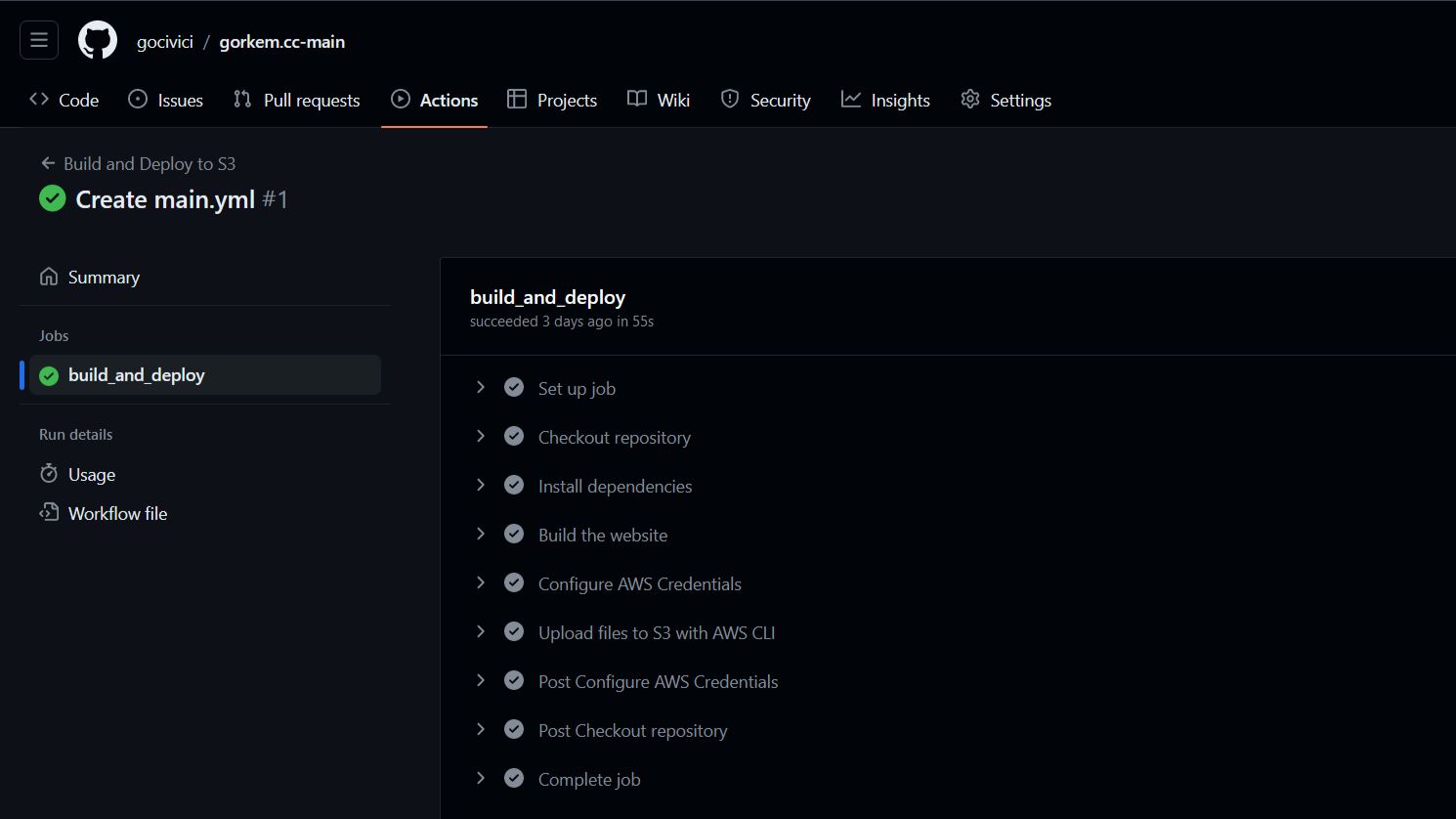
Task: Open the hamburger navigation menu
Action: click(39, 40)
